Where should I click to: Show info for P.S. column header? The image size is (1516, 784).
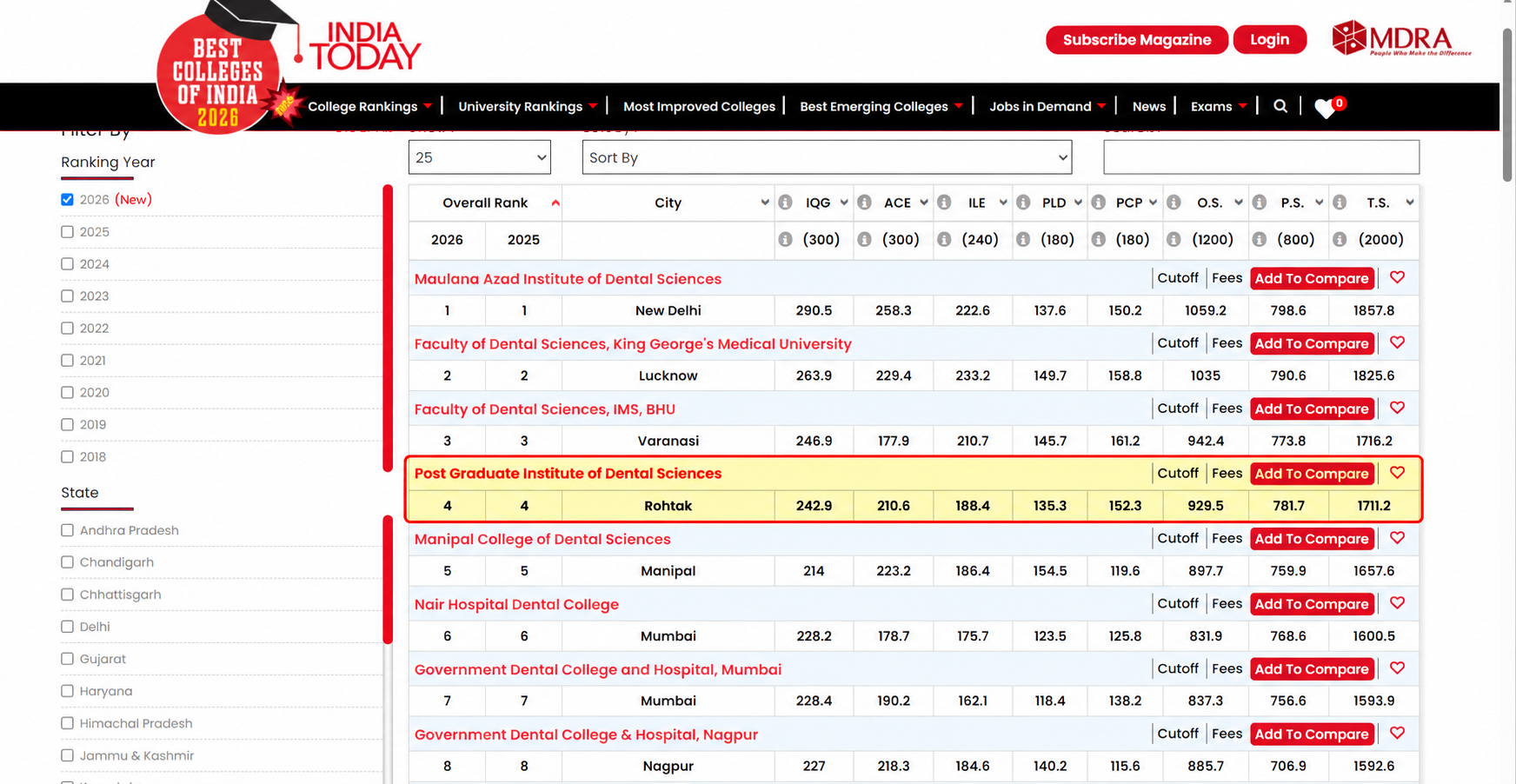click(x=1260, y=203)
